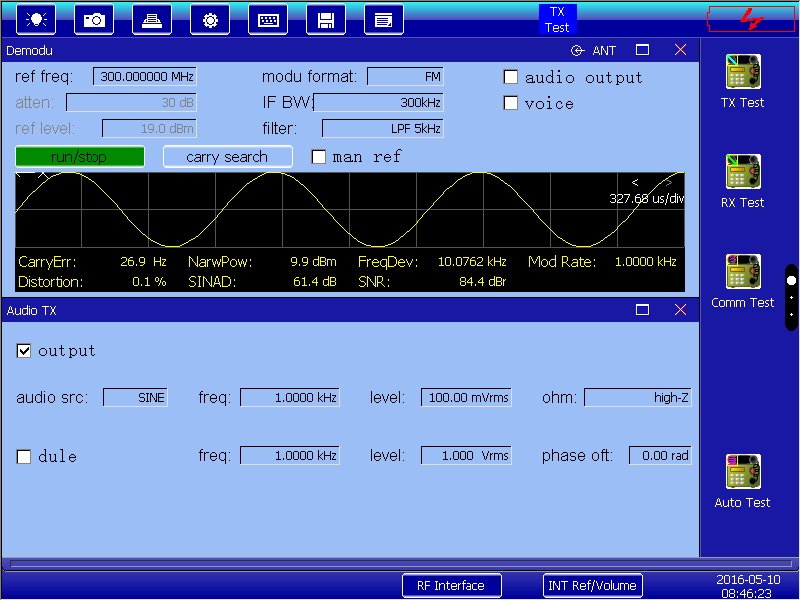Open the modu format FM dropdown
The width and height of the screenshot is (800, 600).
click(x=405, y=77)
